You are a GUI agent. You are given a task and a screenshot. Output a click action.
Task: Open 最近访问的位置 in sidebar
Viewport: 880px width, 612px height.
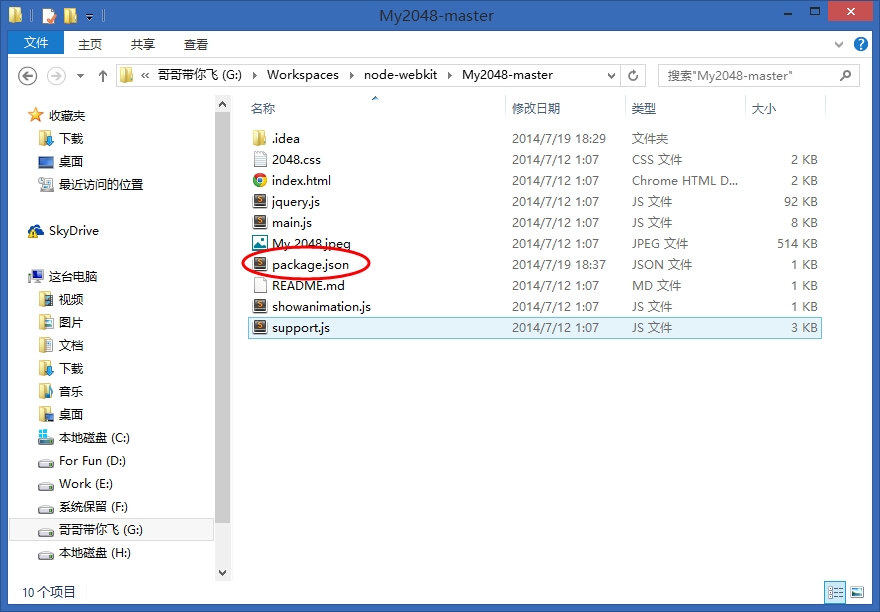[101, 185]
